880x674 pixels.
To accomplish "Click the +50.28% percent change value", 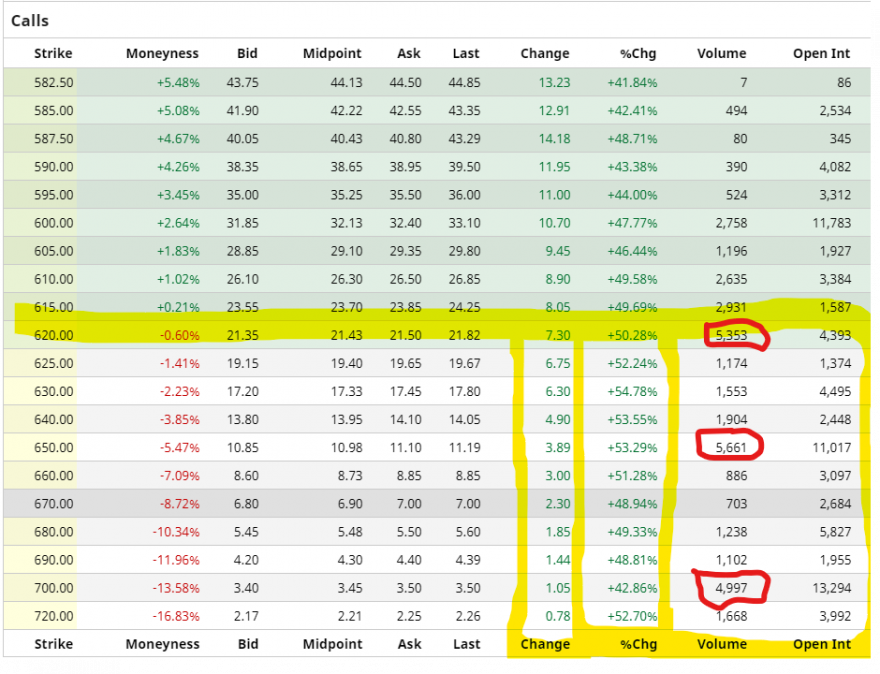I will 632,335.
